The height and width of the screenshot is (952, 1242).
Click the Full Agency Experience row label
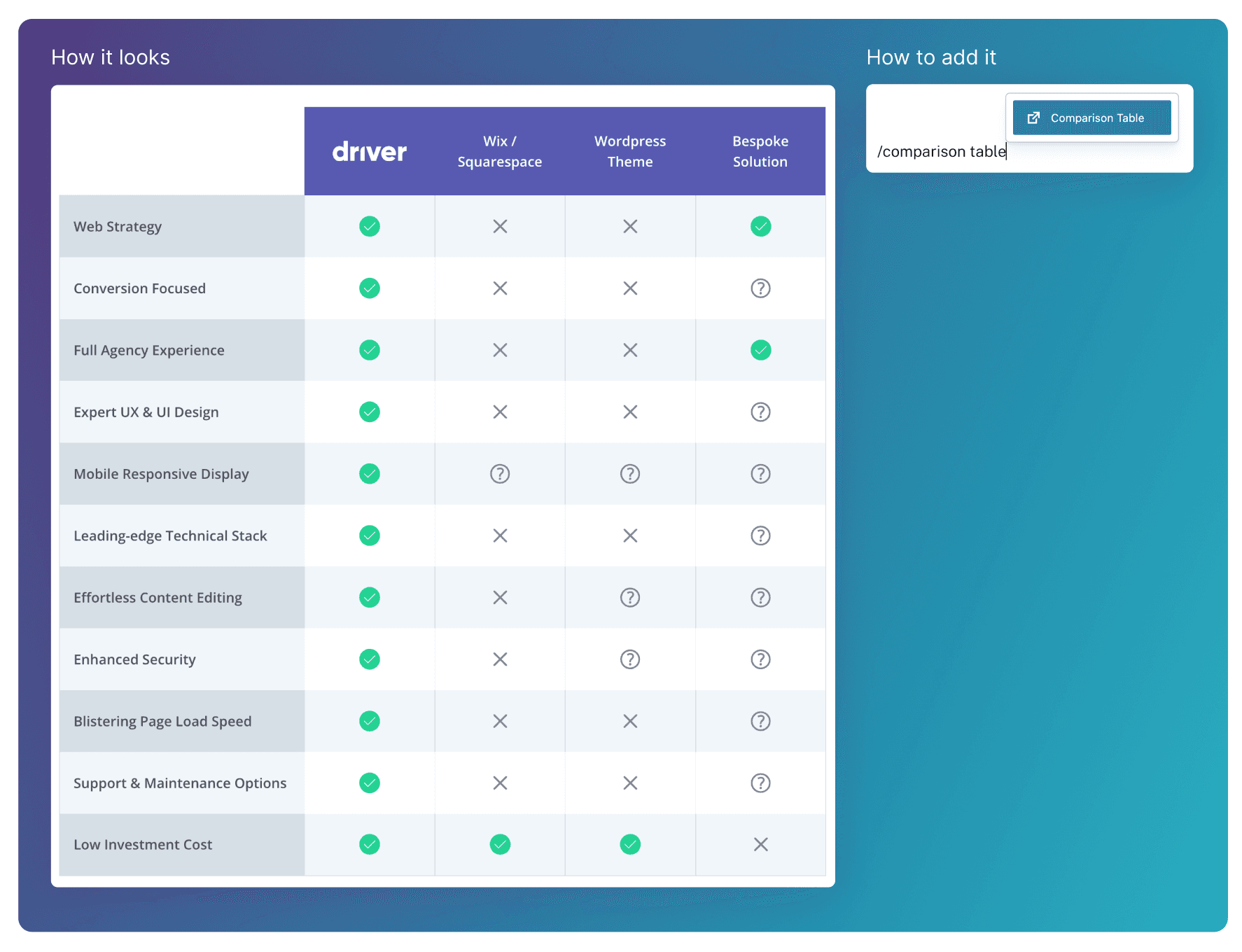[149, 351]
